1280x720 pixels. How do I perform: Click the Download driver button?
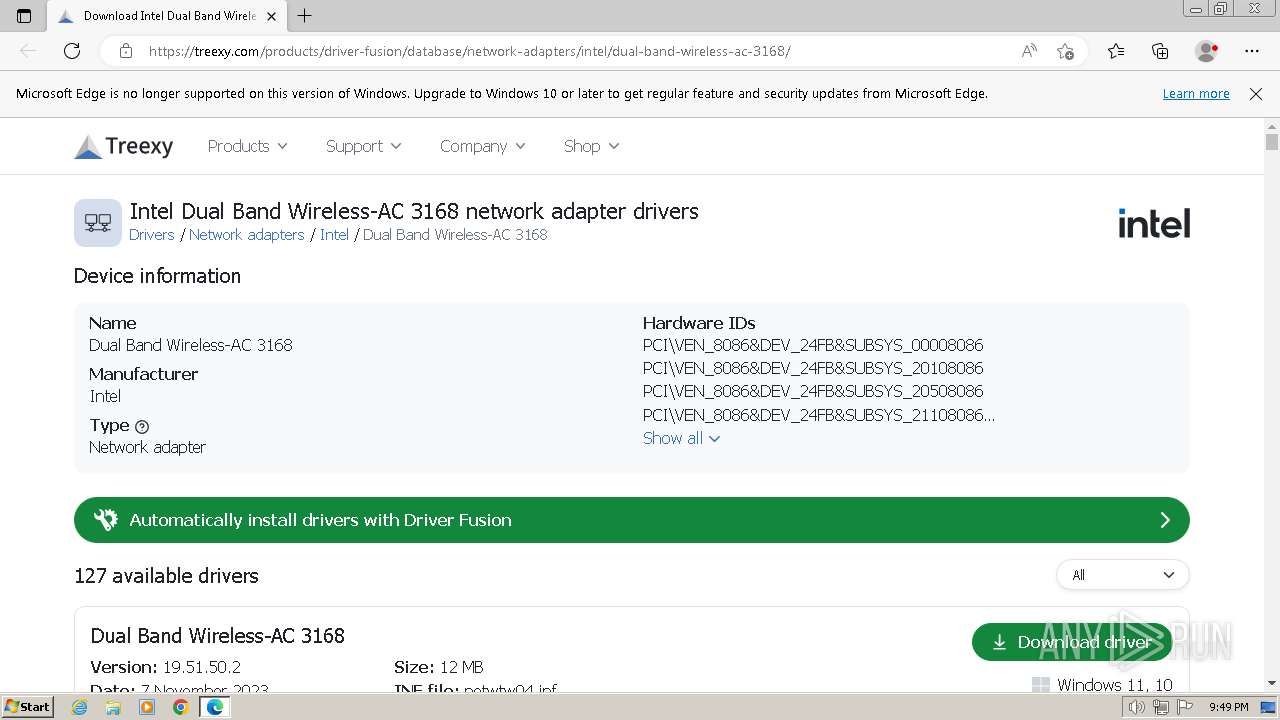tap(1072, 642)
